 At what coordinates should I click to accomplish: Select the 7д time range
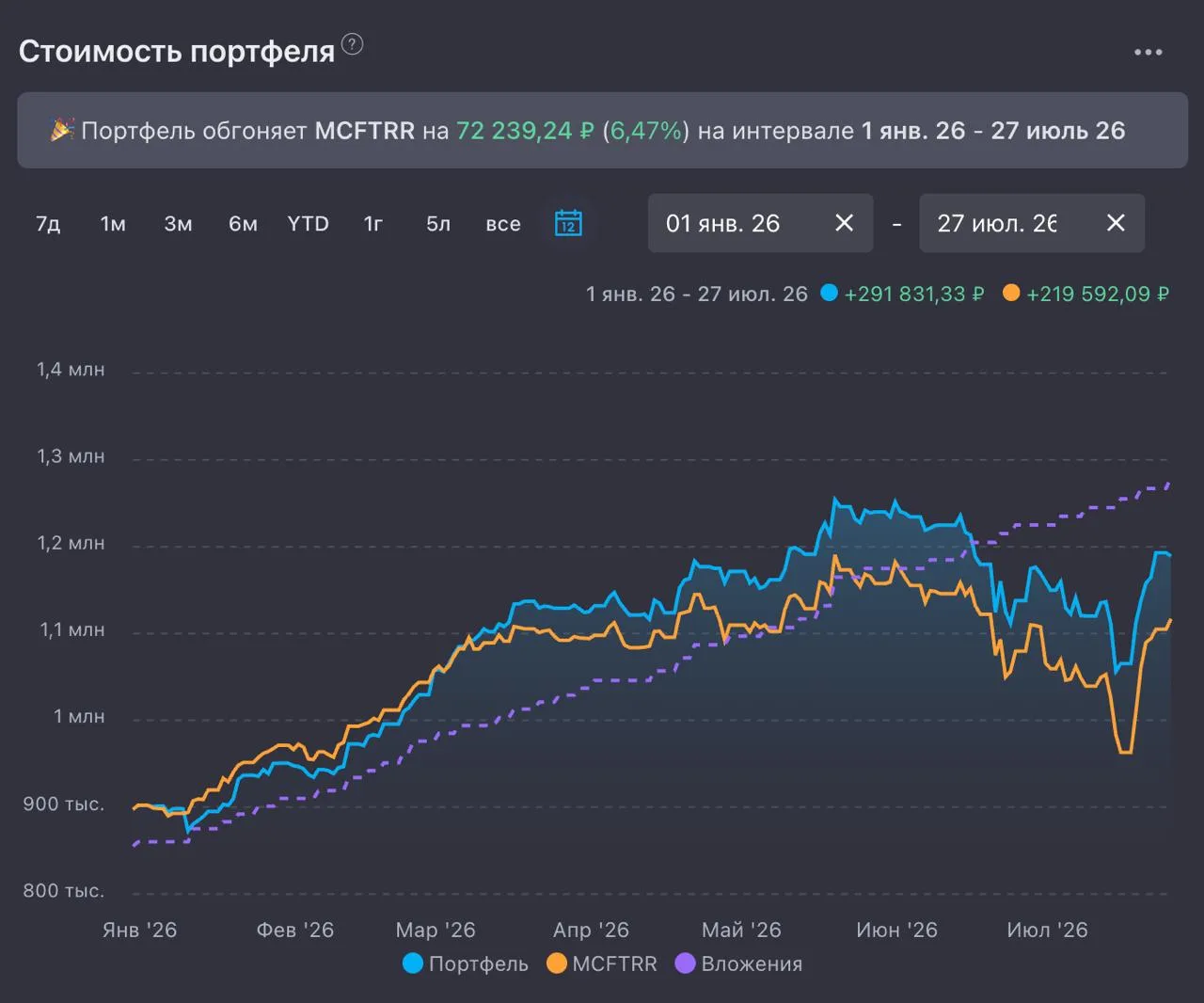[48, 224]
